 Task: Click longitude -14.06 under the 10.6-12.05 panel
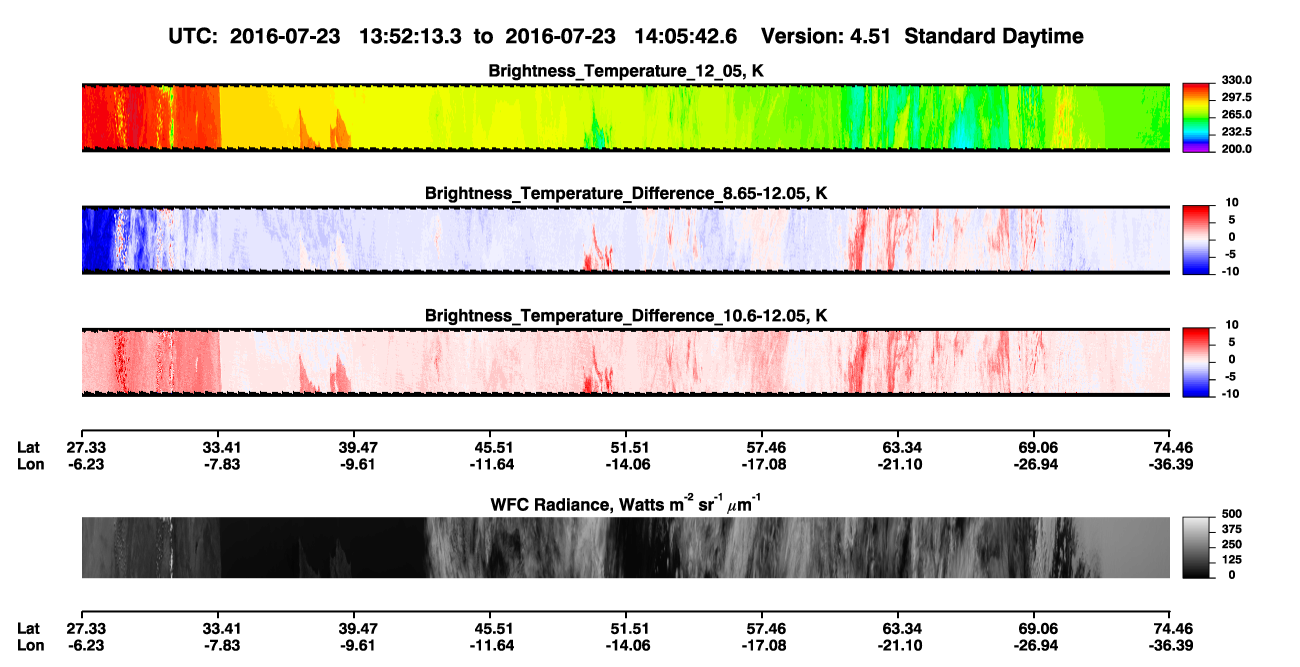[x=628, y=464]
